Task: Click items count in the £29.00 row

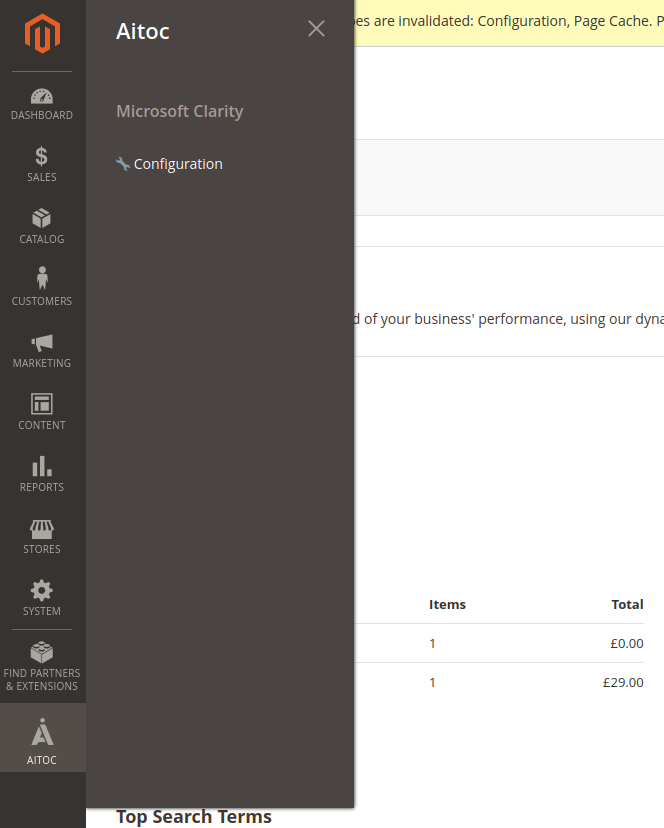Action: (432, 682)
